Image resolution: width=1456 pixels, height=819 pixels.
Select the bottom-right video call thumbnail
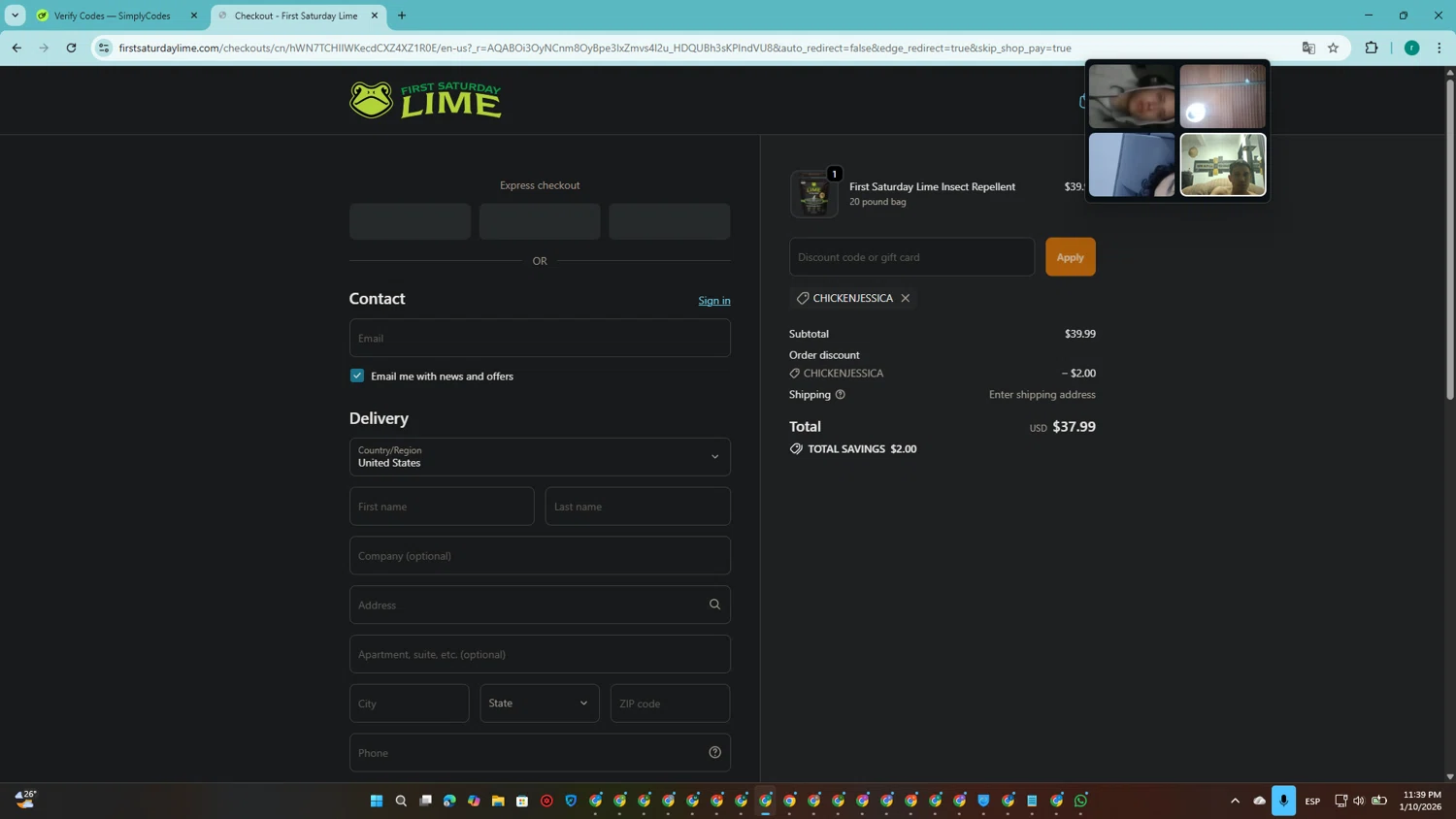click(1222, 165)
